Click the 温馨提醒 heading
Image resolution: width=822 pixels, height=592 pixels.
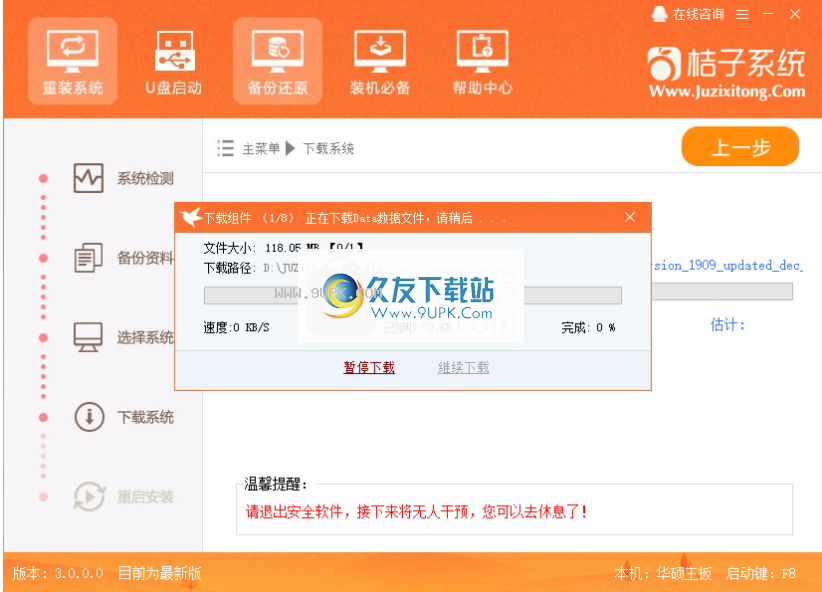[x=276, y=484]
